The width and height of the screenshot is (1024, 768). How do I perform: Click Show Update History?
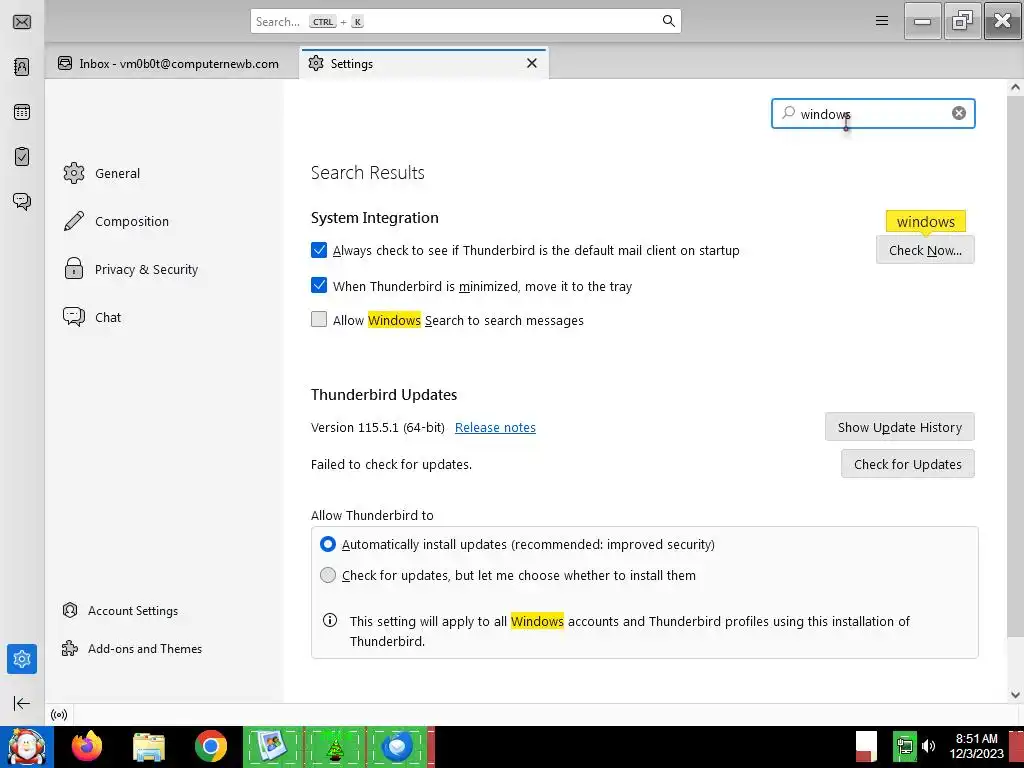(x=899, y=427)
